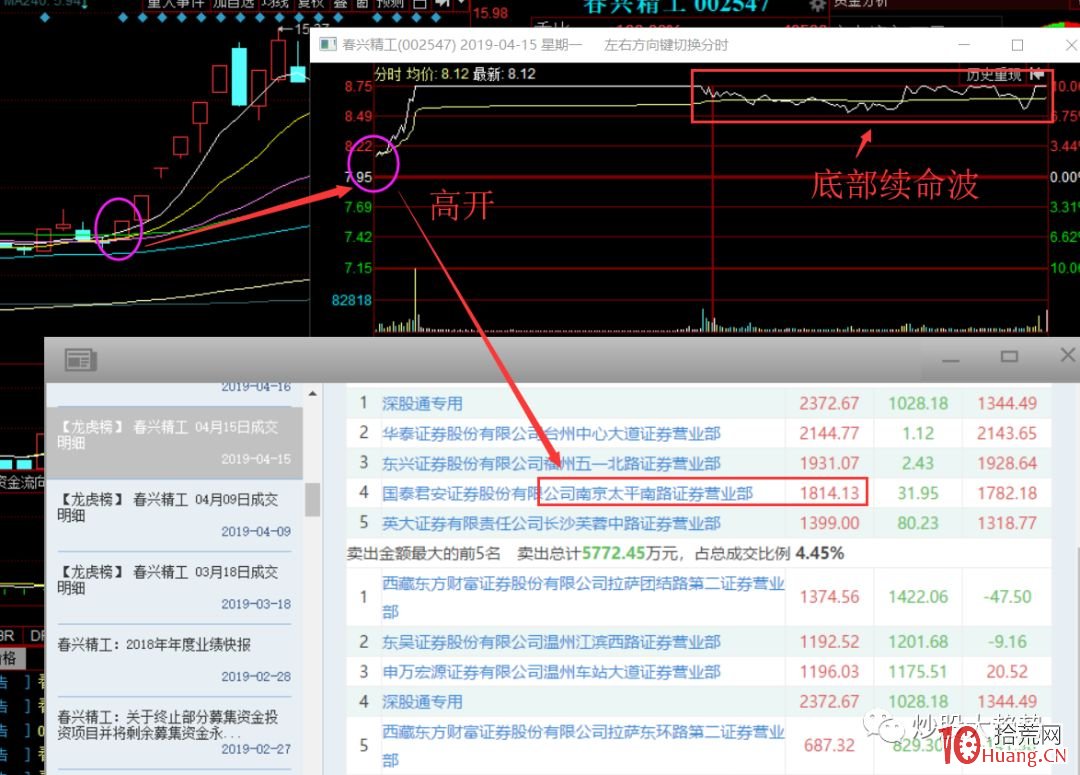Viewport: 1080px width, 775px height.
Task: Click the sell amount 80.23
Action: coord(918,524)
